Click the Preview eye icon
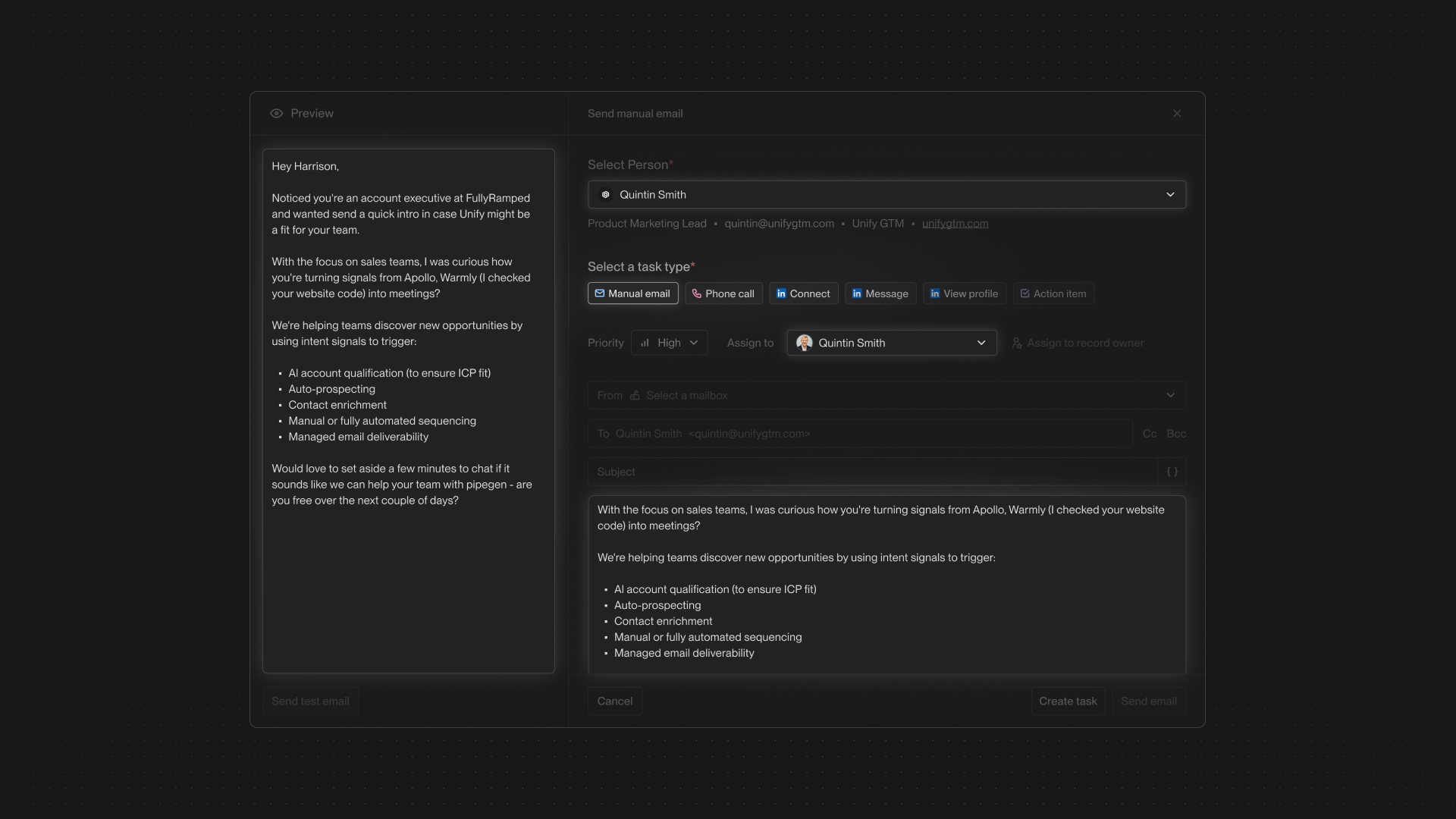The height and width of the screenshot is (819, 1456). tap(276, 114)
